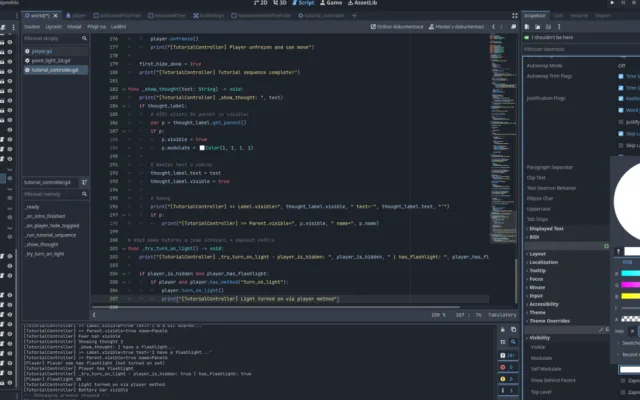Viewport: 640px width, 400px height.
Task: Switch to Inspektor dock tab
Action: 535,16
